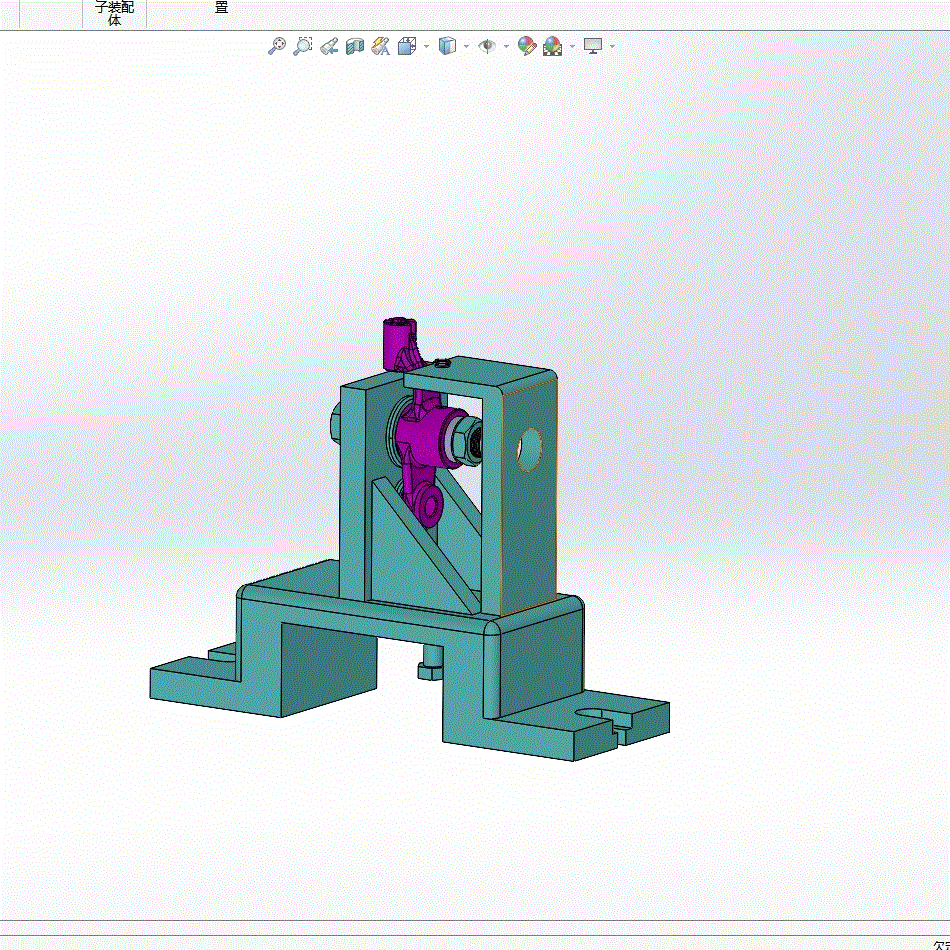Expand the Apply Scene dropdown arrow
Viewport: 950px width, 950px height.
click(572, 46)
